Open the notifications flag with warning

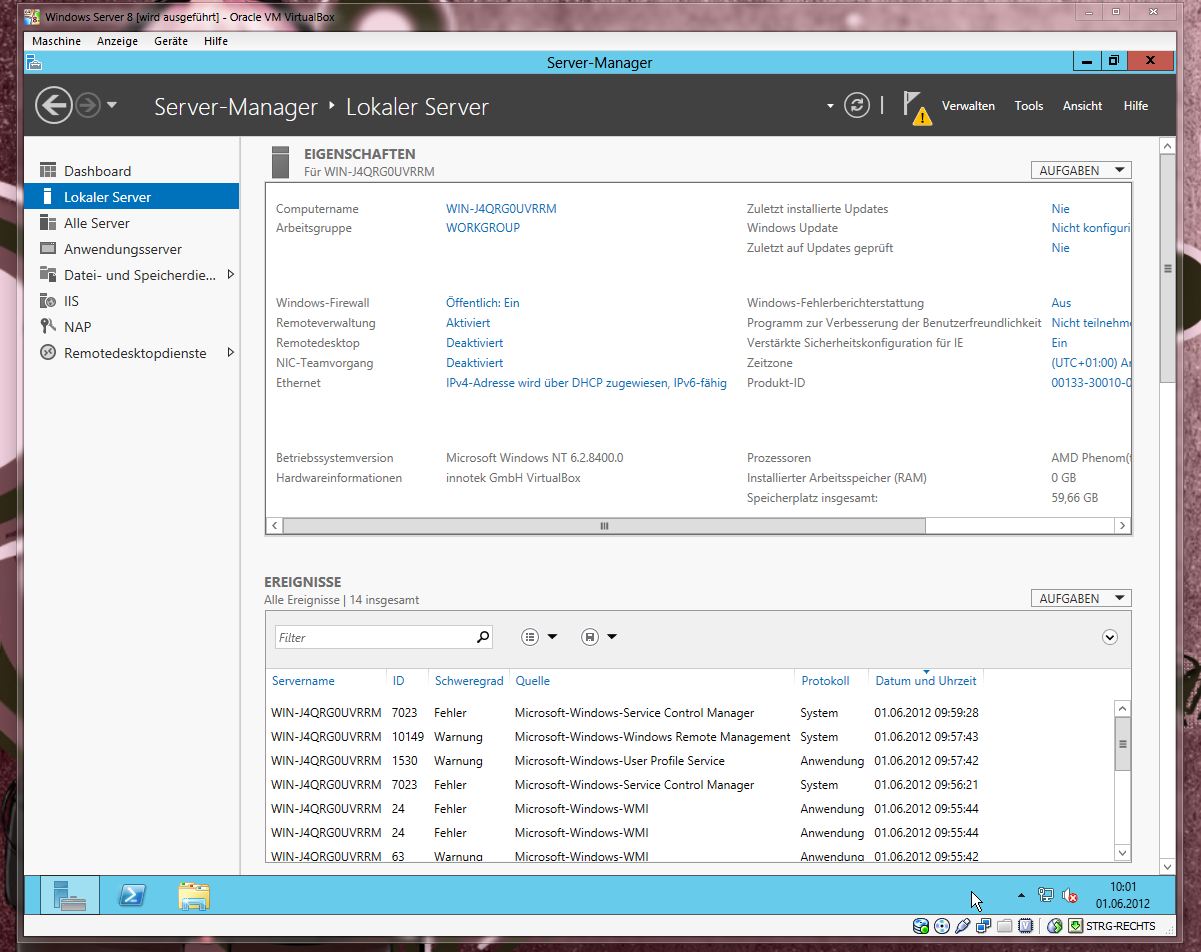[916, 107]
